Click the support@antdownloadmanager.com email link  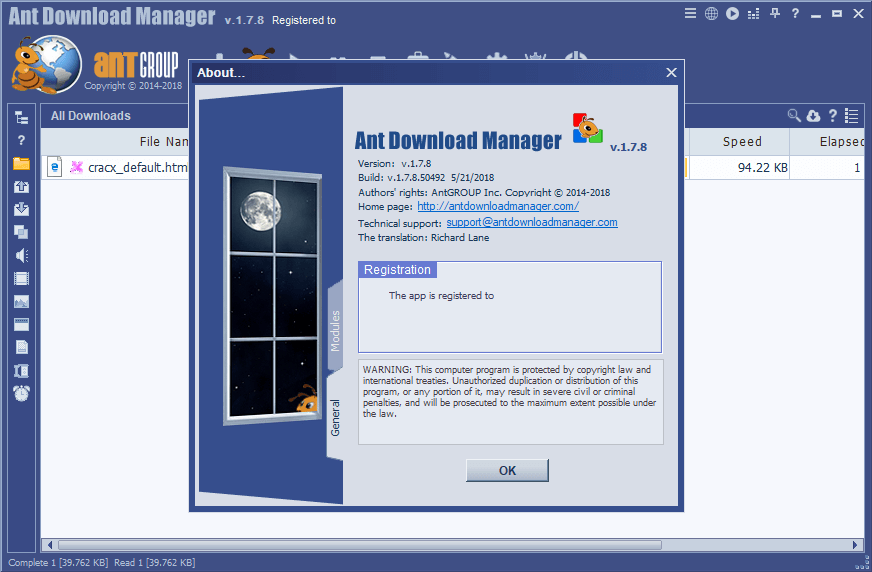(x=532, y=222)
